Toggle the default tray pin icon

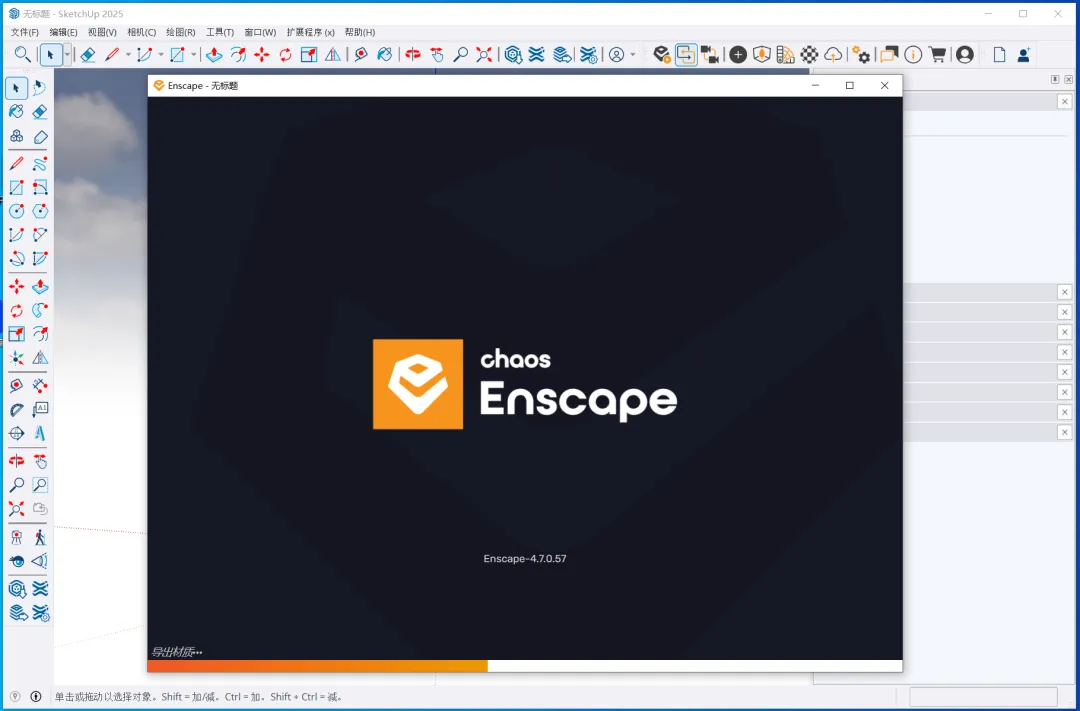[1055, 79]
